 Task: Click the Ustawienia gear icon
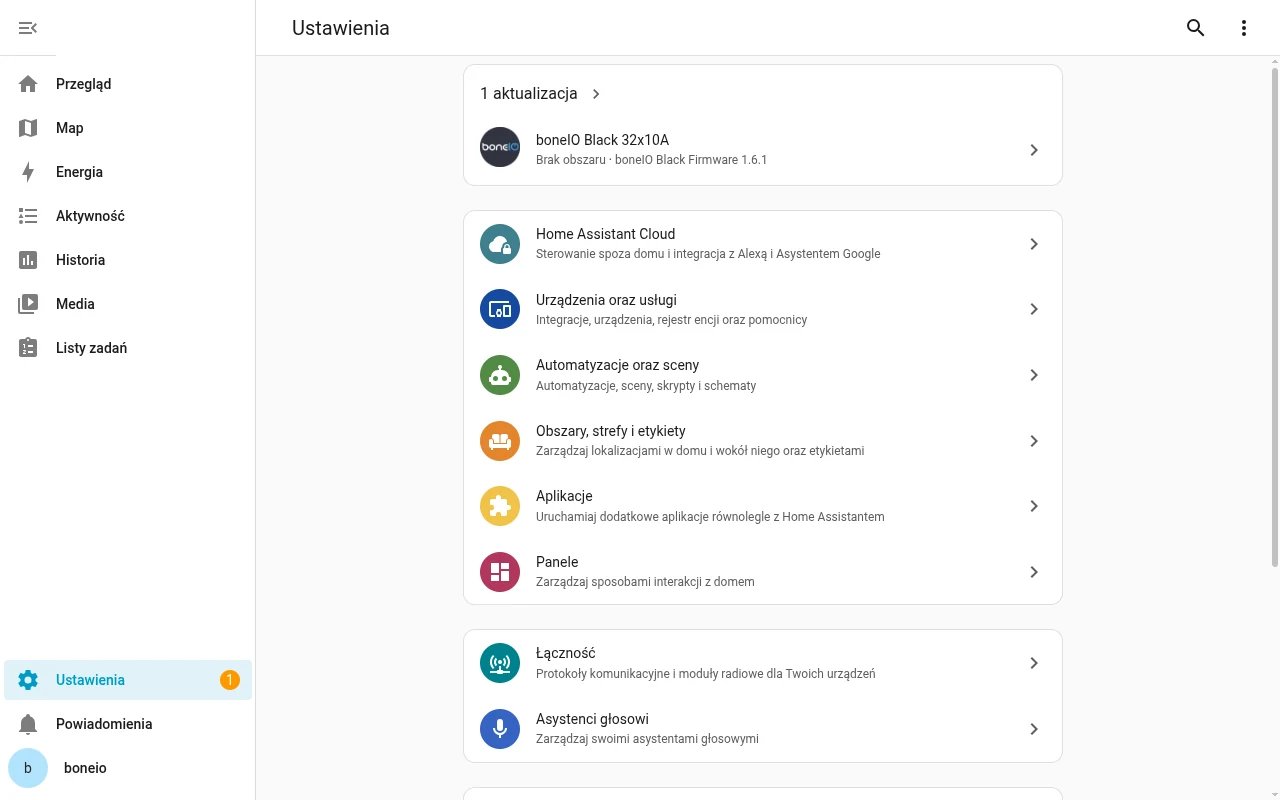point(28,680)
